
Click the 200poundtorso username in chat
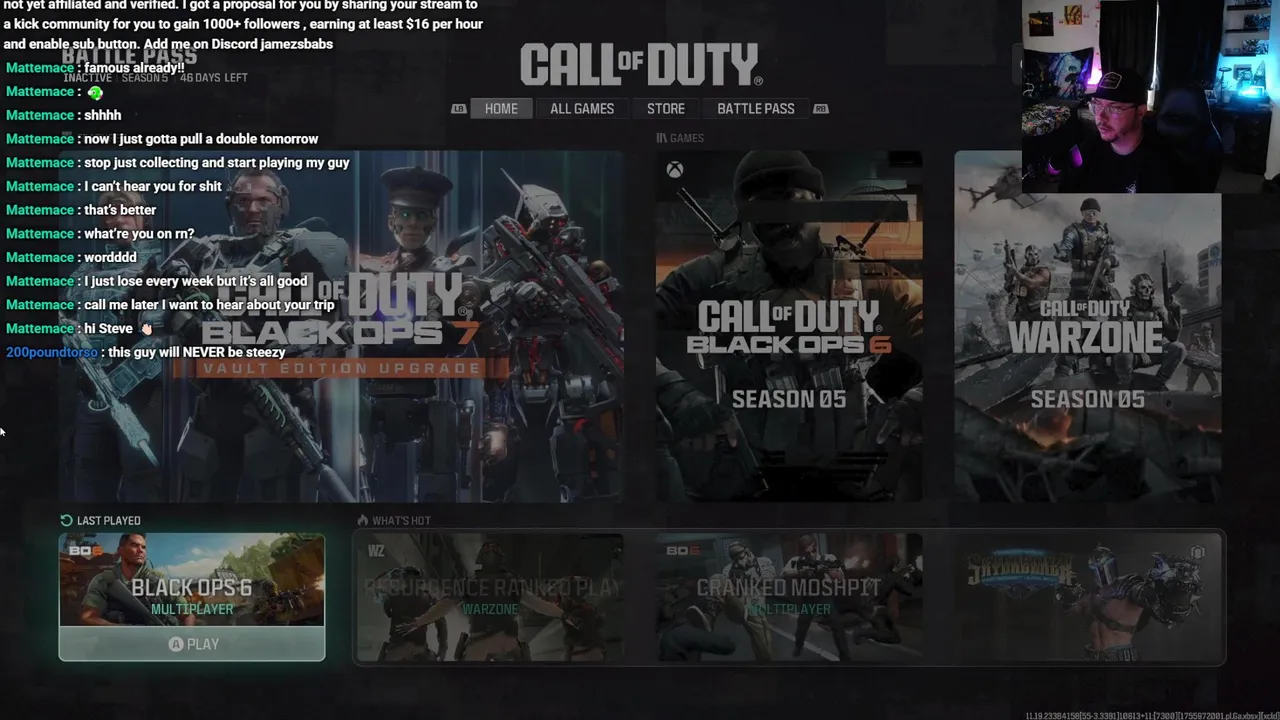tap(52, 352)
